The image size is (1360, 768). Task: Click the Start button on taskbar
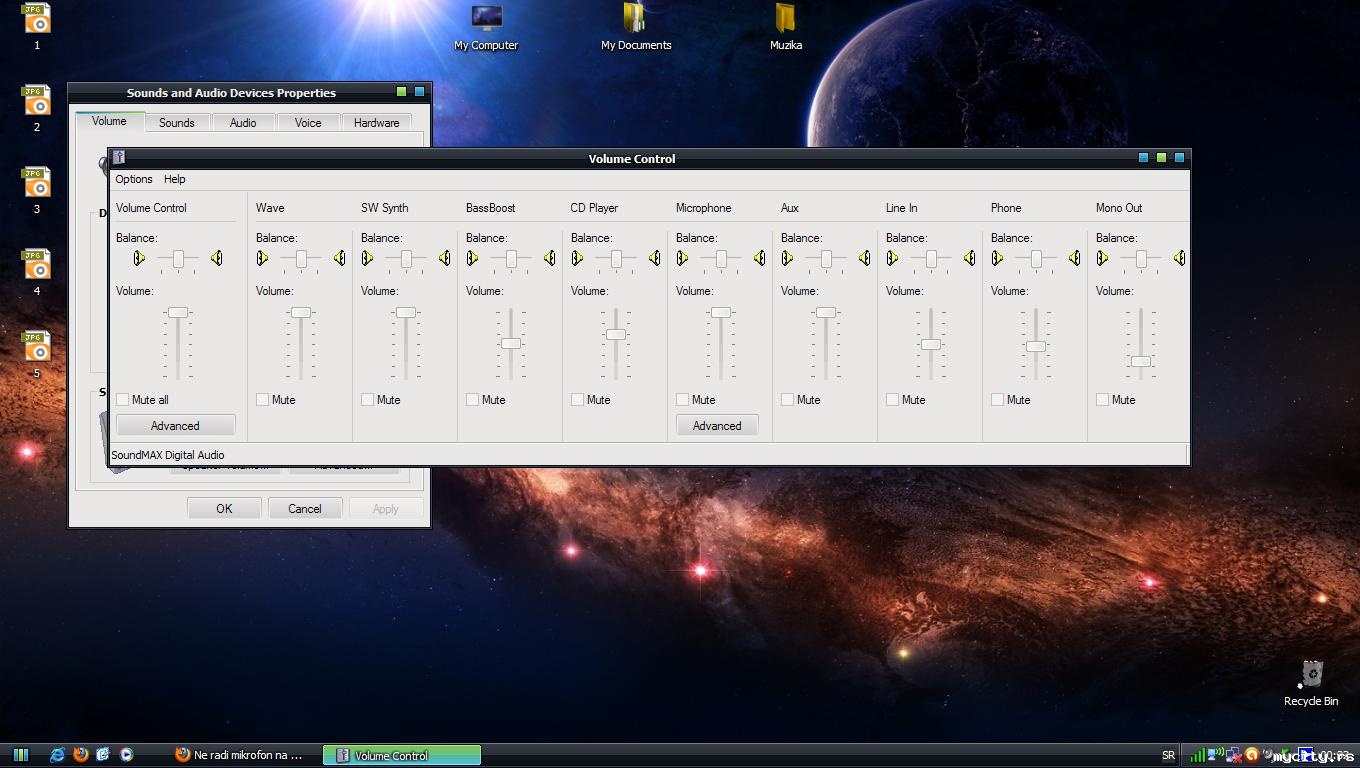click(x=20, y=755)
